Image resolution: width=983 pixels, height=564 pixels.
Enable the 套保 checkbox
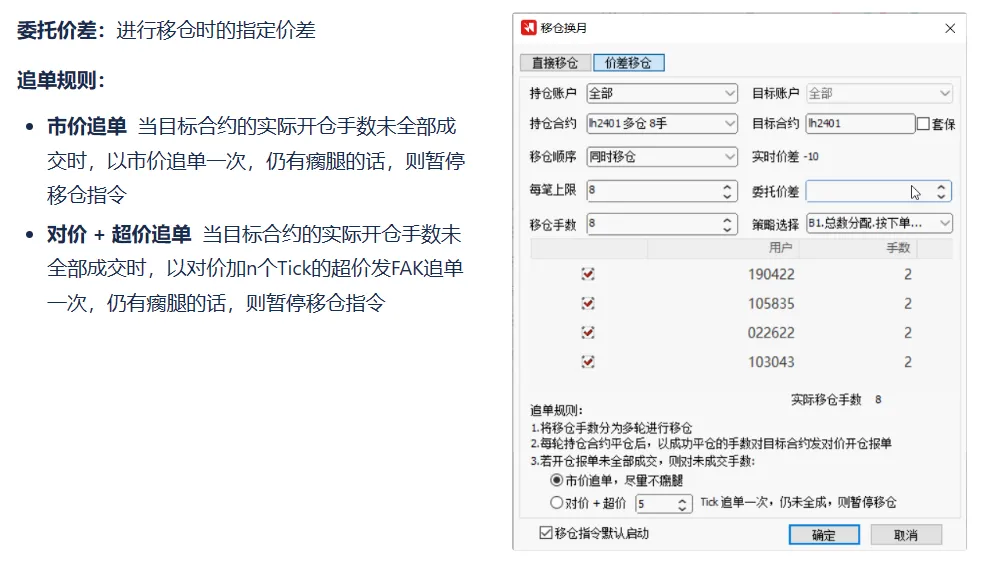pos(923,124)
